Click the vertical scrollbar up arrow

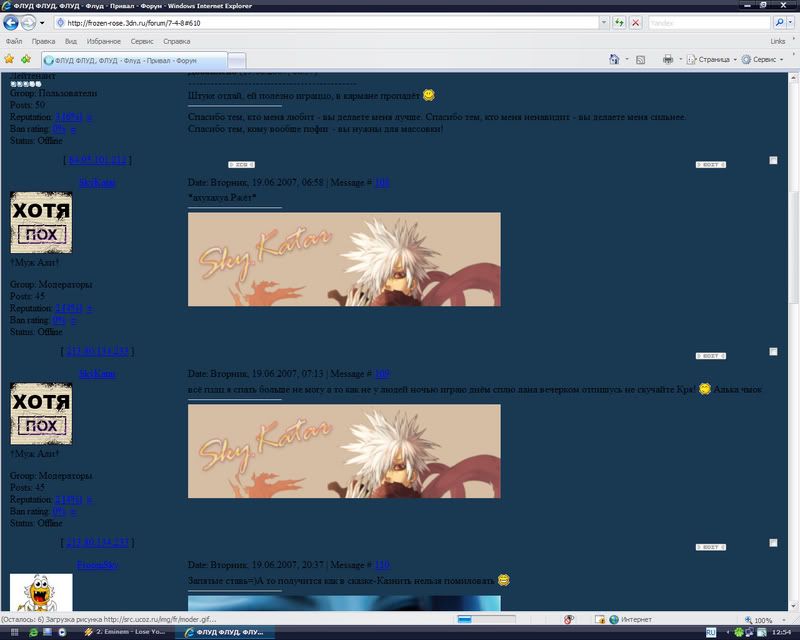[793, 78]
